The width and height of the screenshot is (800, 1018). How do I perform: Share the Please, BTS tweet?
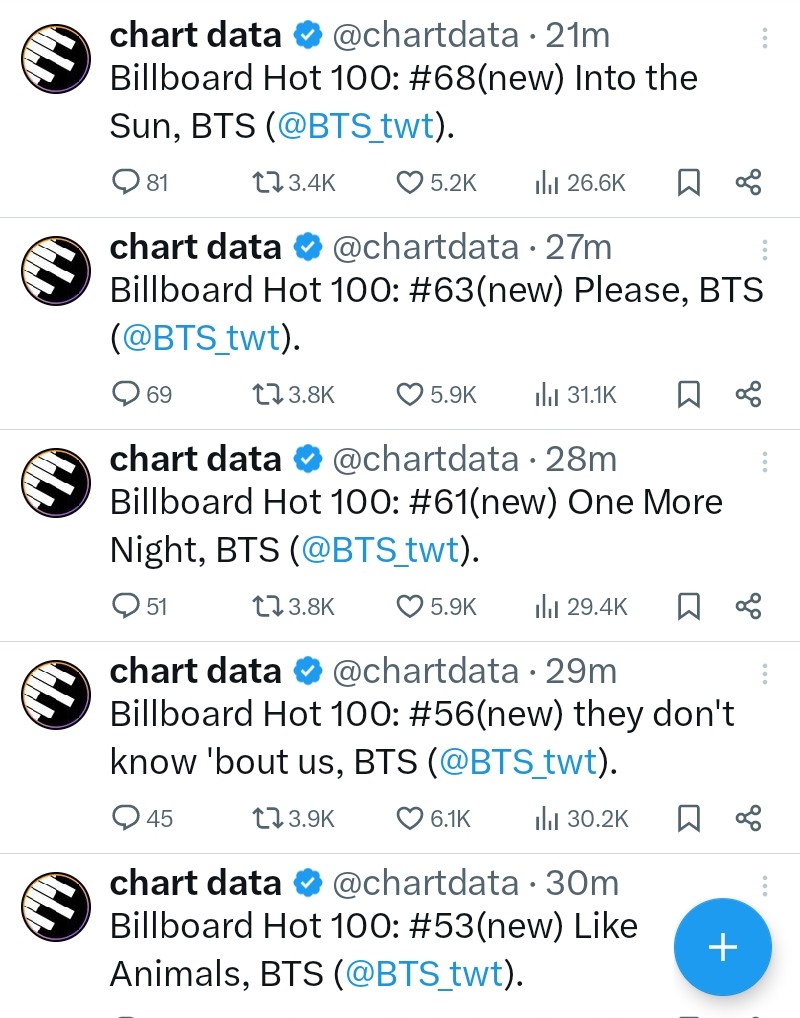click(748, 395)
